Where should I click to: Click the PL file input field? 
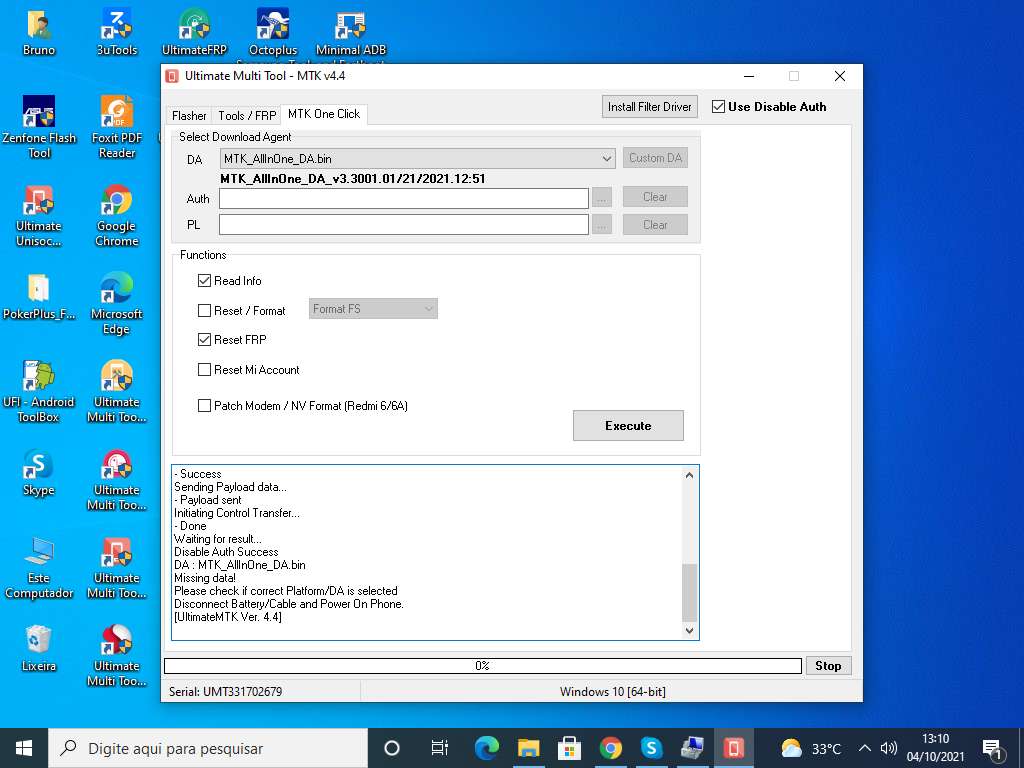[x=404, y=225]
